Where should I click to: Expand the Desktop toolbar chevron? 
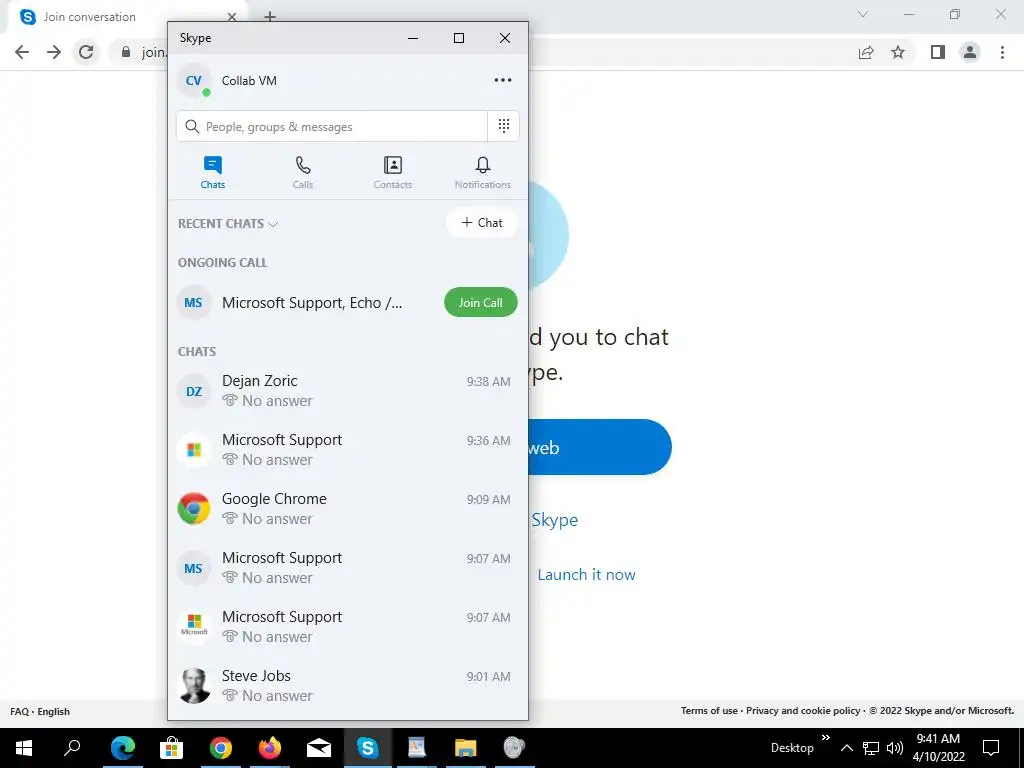(825, 738)
